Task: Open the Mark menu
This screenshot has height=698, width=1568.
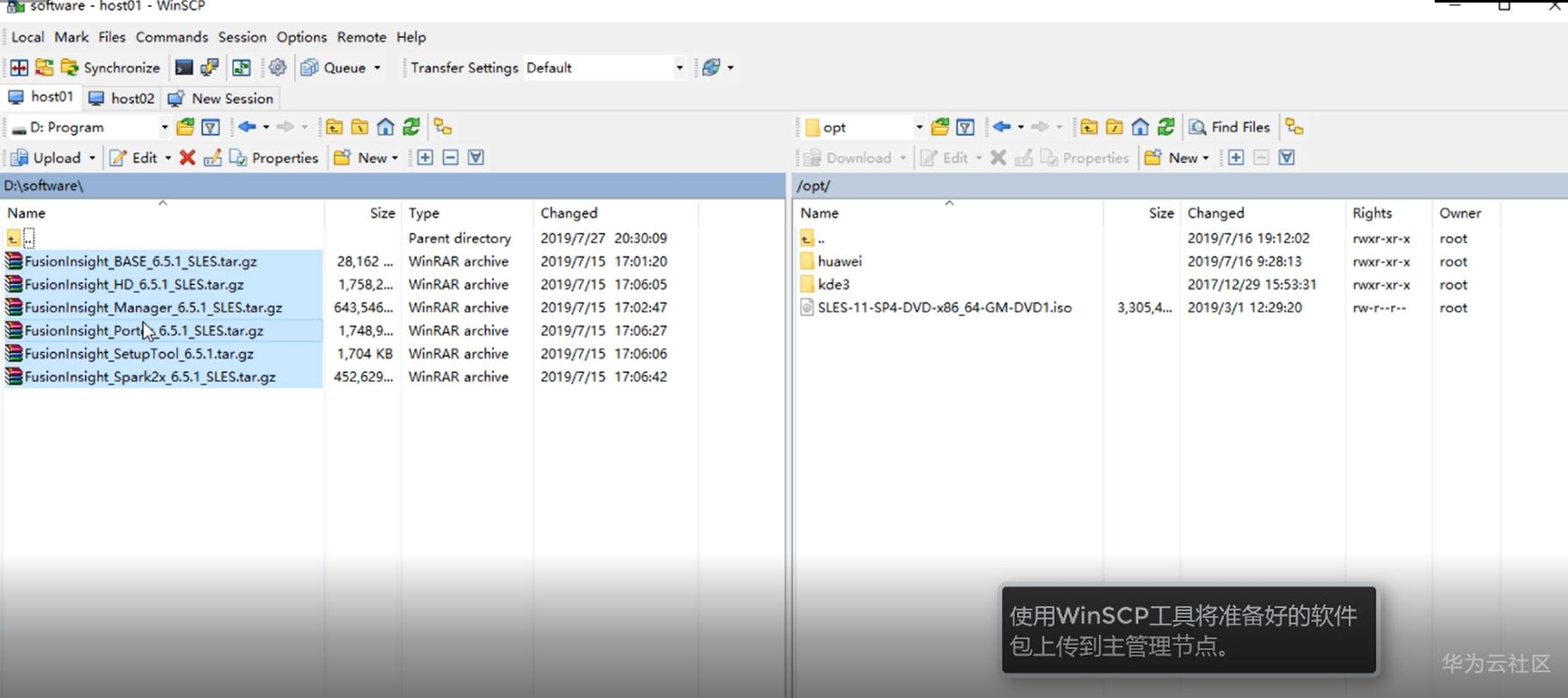Action: click(71, 37)
